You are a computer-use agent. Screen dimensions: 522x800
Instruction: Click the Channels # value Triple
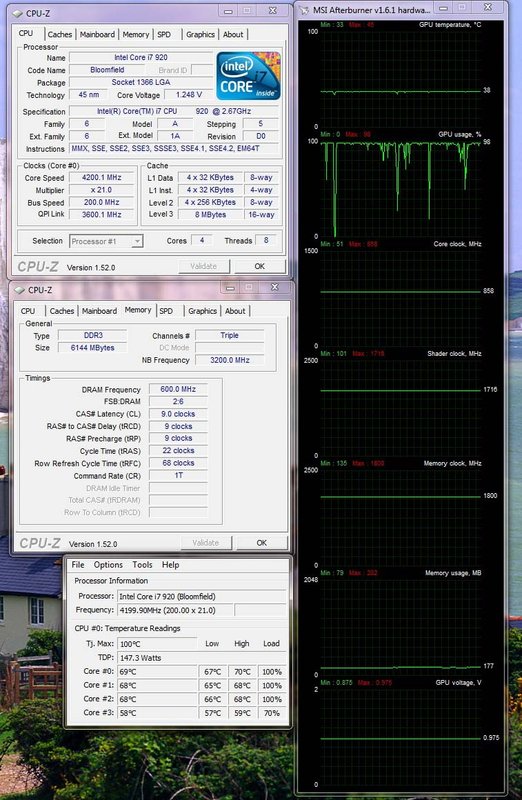click(x=230, y=336)
